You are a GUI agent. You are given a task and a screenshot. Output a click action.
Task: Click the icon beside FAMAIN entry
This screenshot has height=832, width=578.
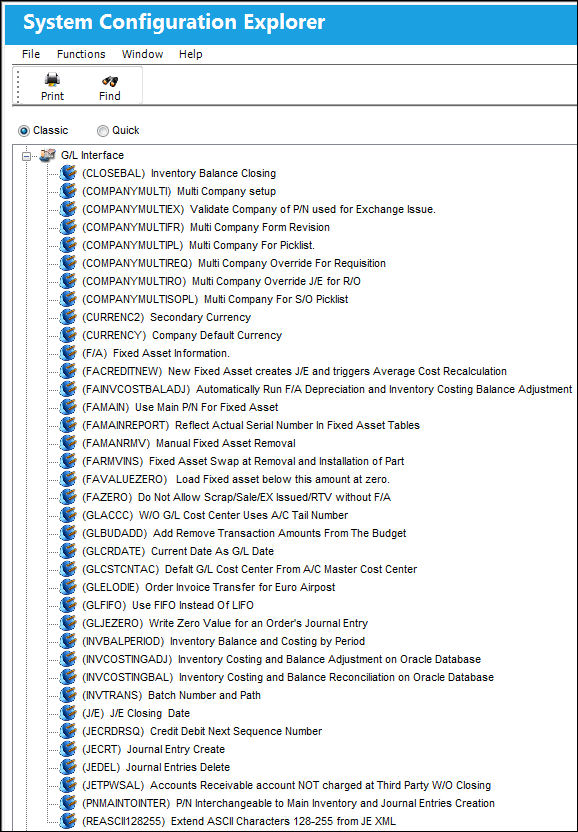(68, 408)
